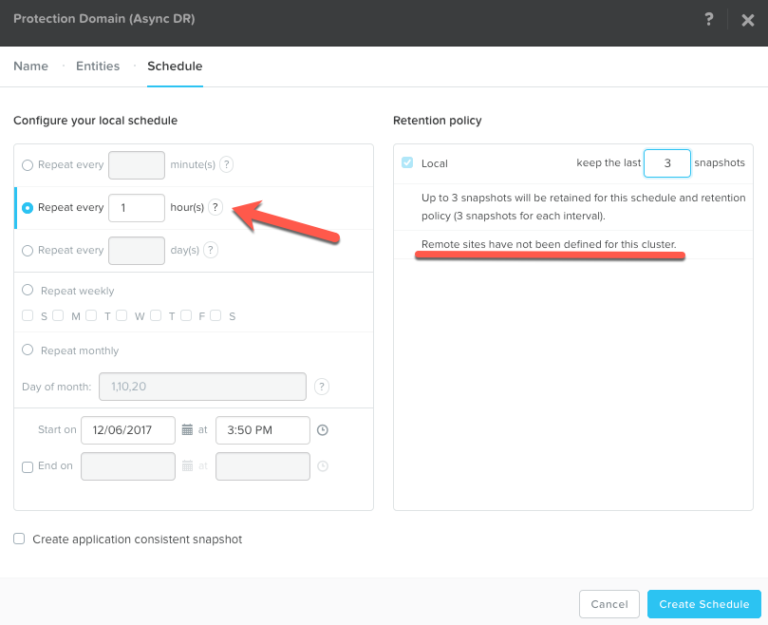
Task: Open help icon next to minute(s)
Action: pos(226,165)
